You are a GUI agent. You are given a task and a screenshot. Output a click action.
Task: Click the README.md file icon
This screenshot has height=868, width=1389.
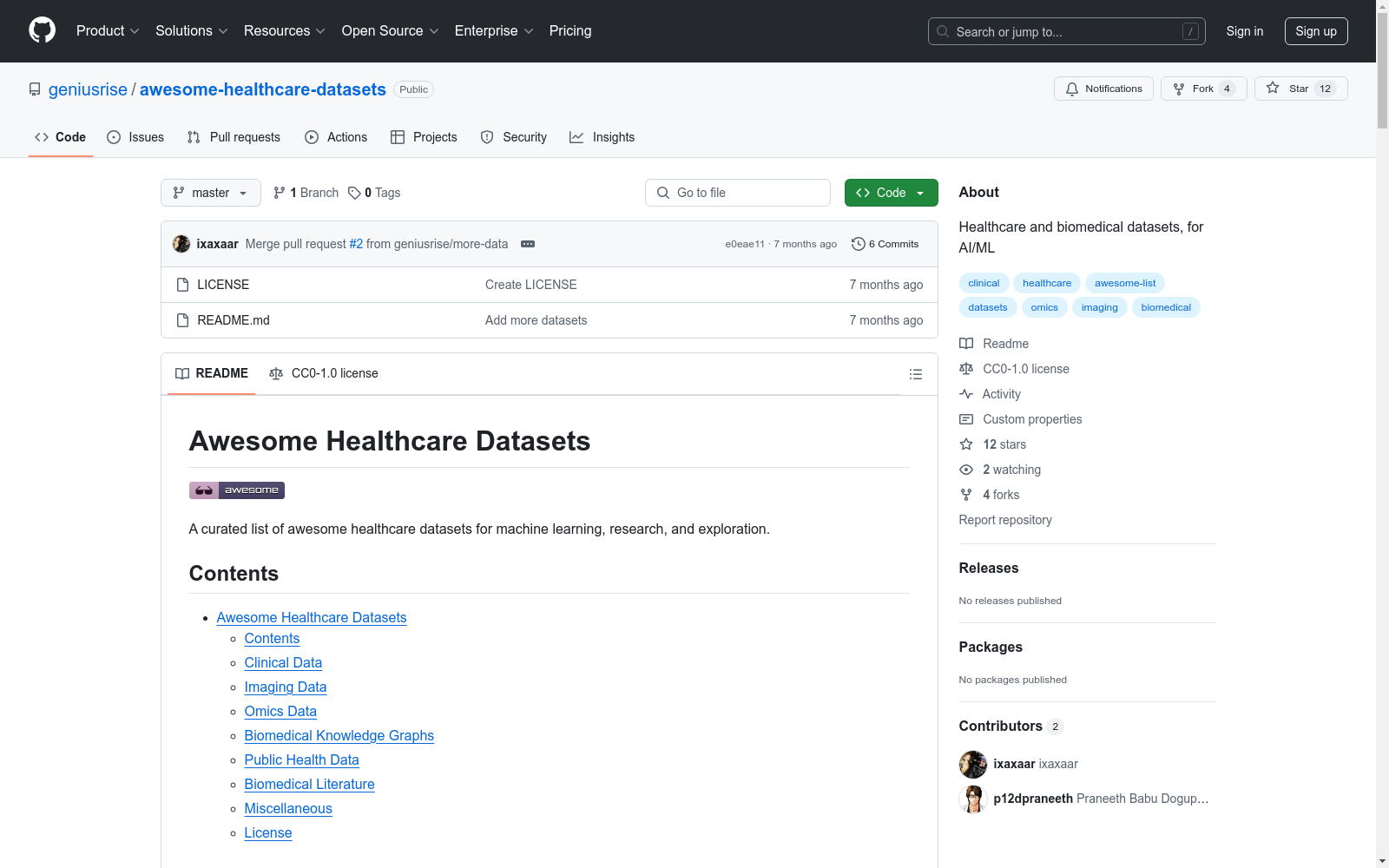(x=182, y=320)
